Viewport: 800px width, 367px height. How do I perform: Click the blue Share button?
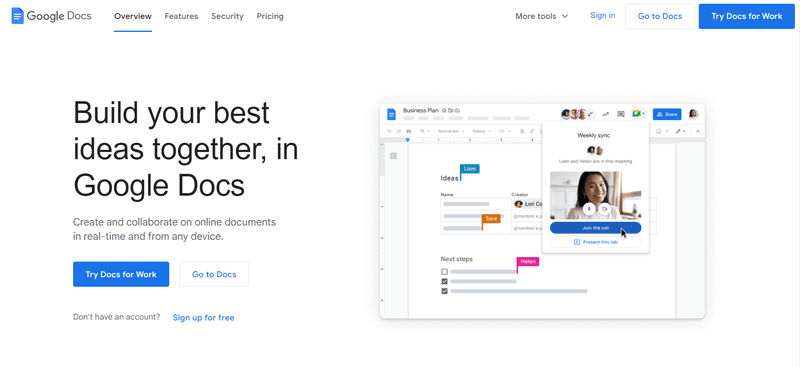pos(667,114)
